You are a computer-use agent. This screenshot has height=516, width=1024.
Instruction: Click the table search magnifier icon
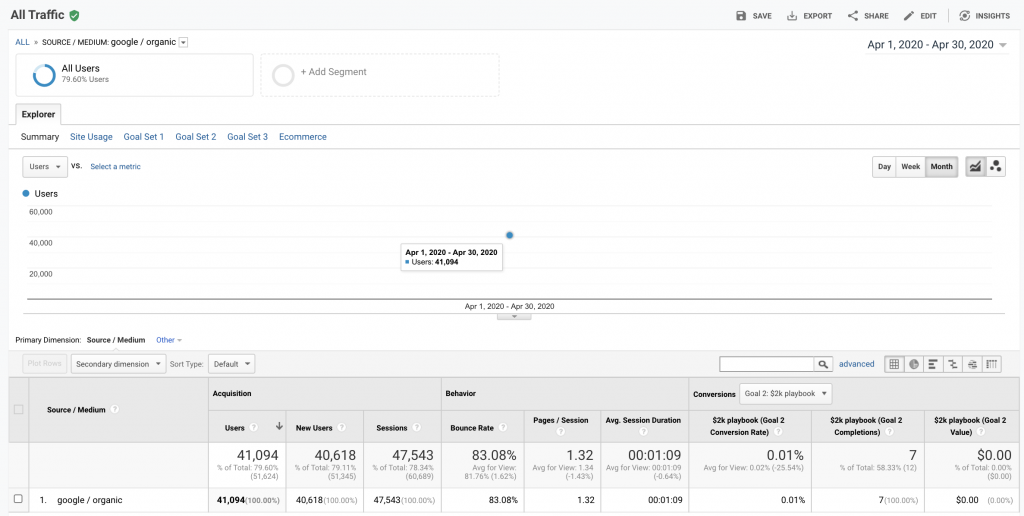(823, 364)
